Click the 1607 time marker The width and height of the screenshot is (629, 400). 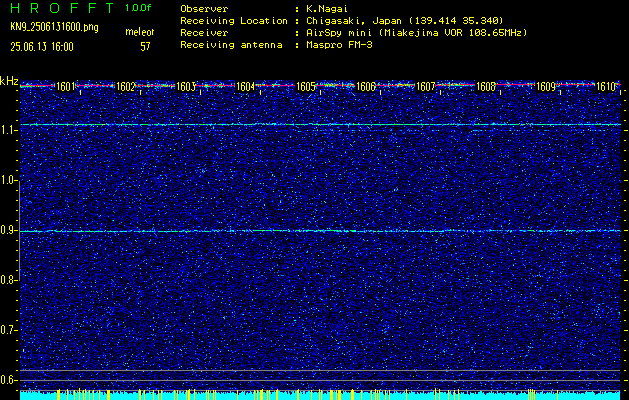[426, 87]
